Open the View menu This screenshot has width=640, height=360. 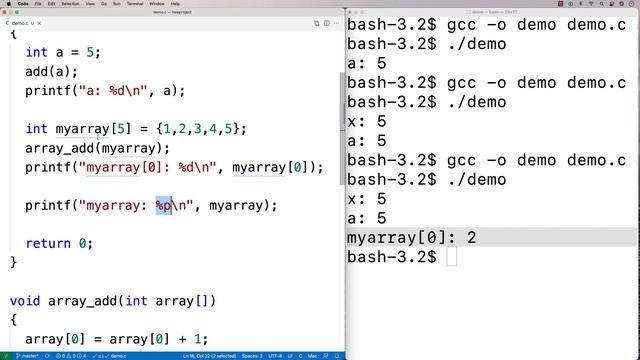pos(90,4)
